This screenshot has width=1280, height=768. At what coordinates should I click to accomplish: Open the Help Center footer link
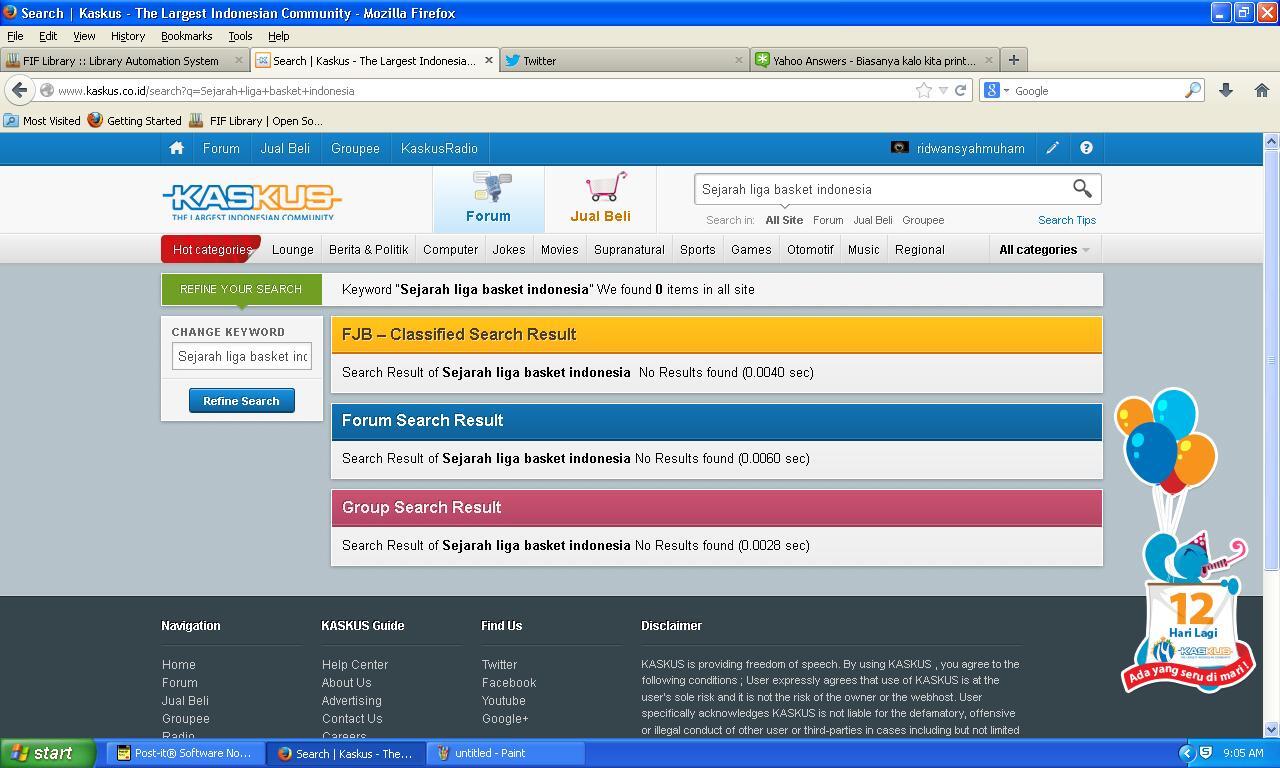click(355, 664)
